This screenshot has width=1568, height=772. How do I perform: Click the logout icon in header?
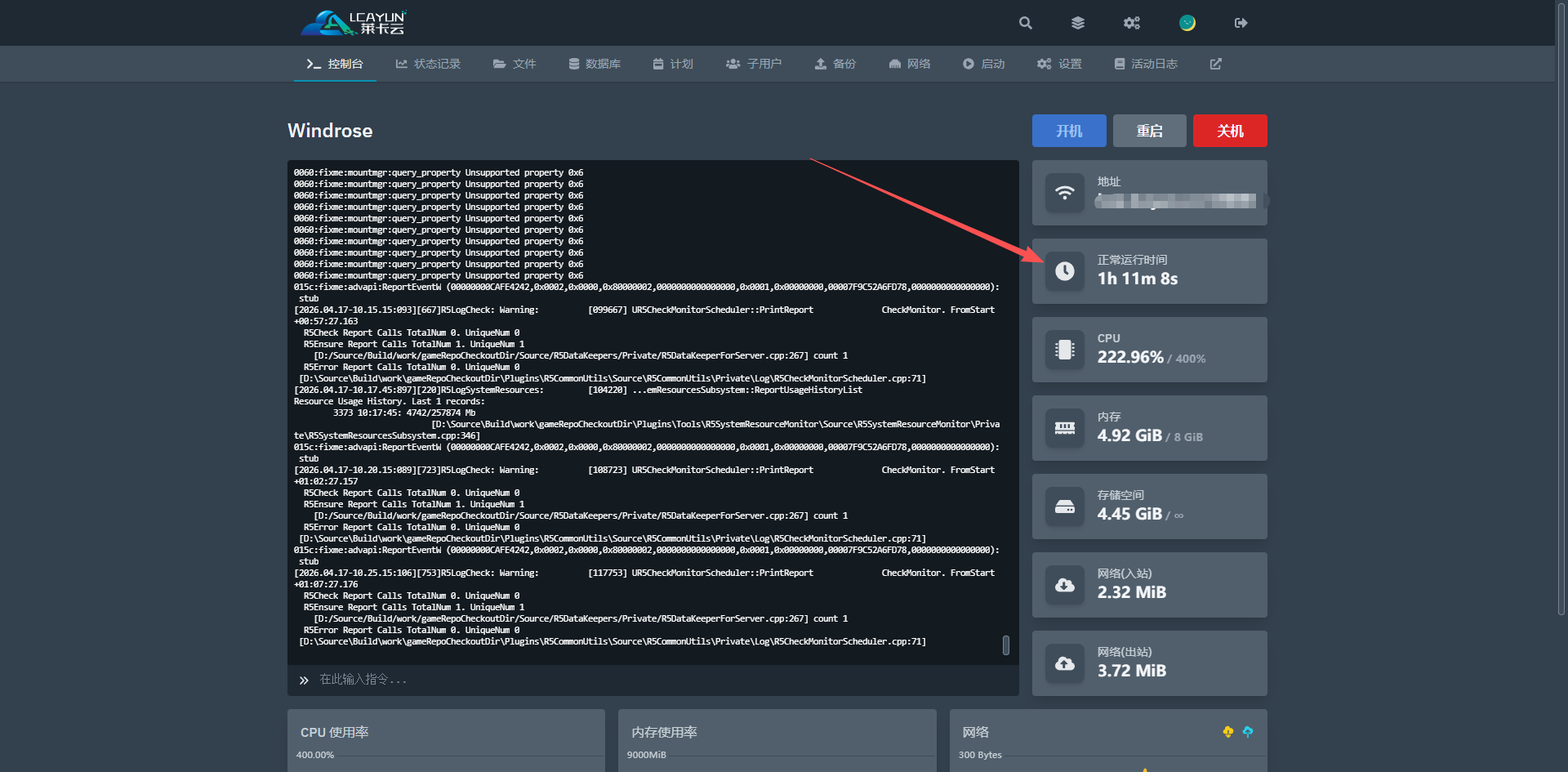[1241, 23]
